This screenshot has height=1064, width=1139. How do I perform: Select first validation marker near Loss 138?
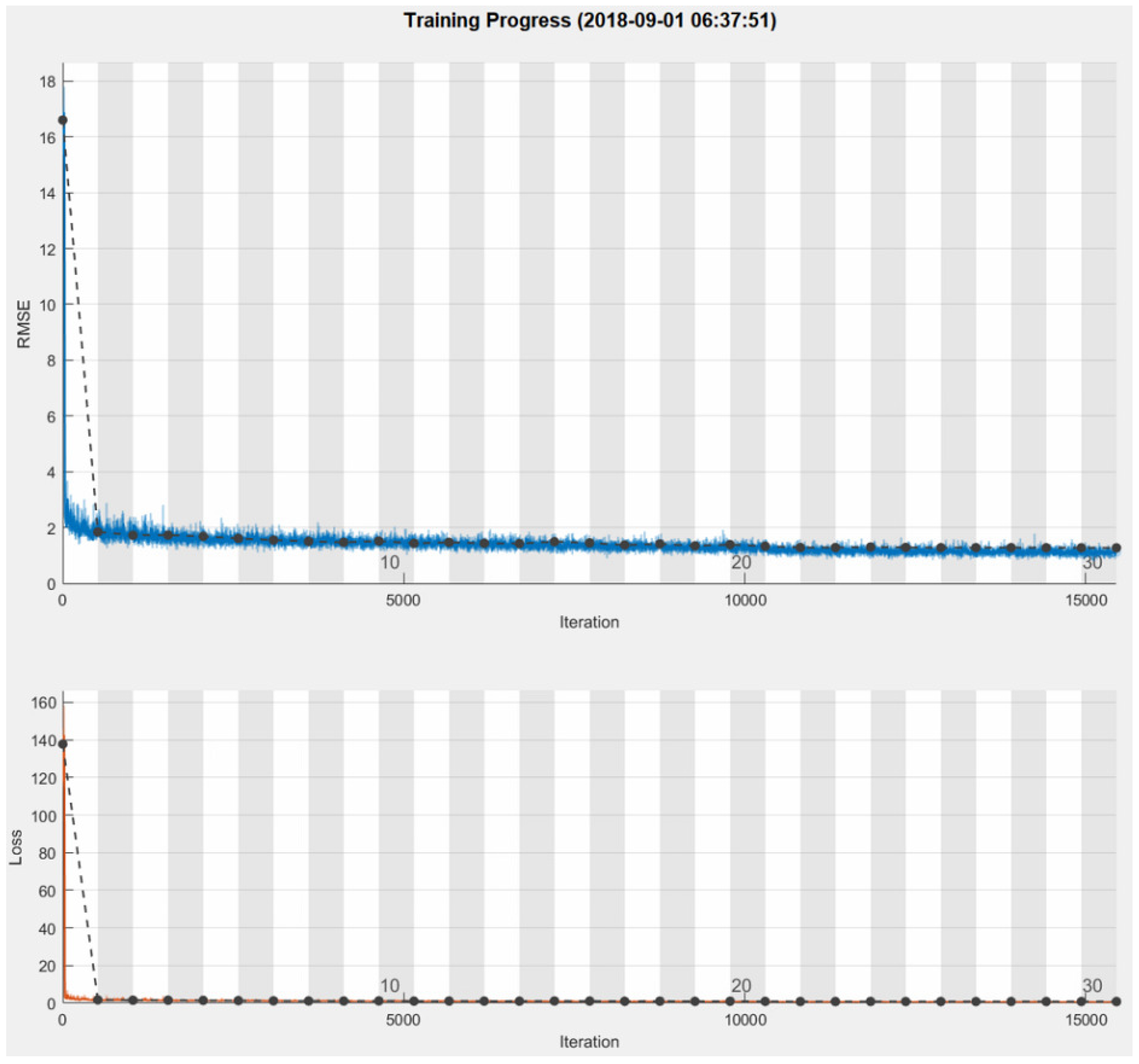click(x=63, y=744)
